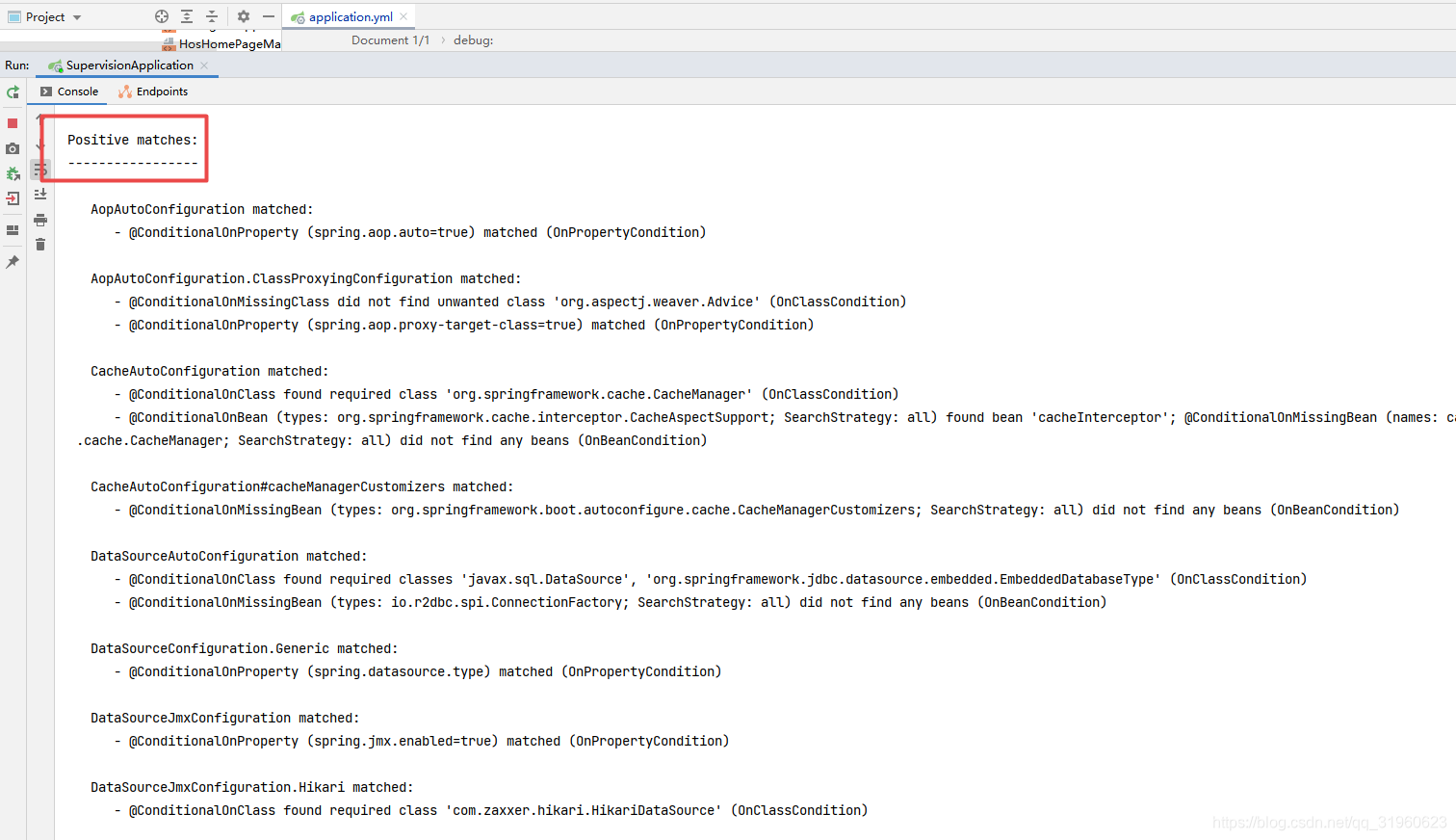Click the Dump Threads camera icon

13,148
